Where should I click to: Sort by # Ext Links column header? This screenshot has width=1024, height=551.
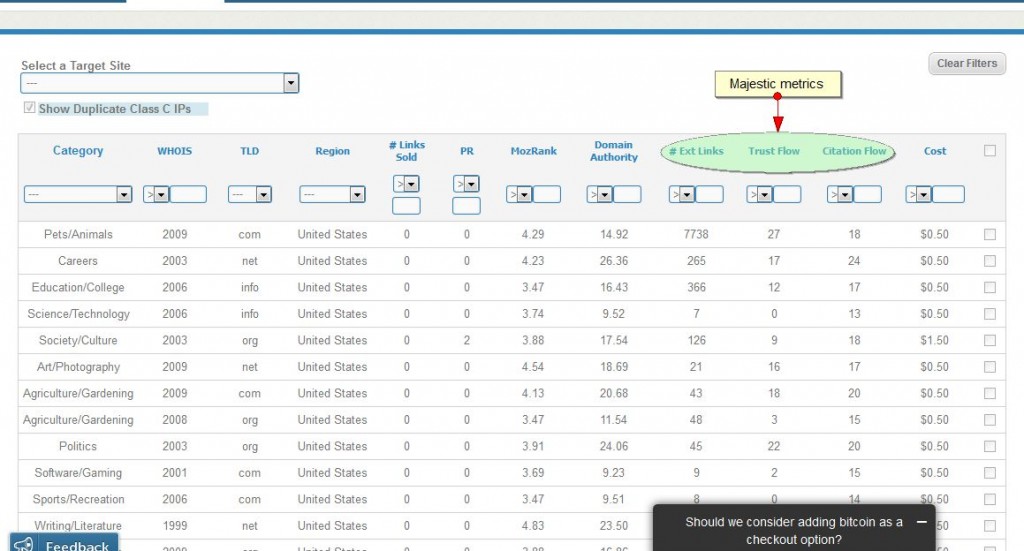[696, 151]
